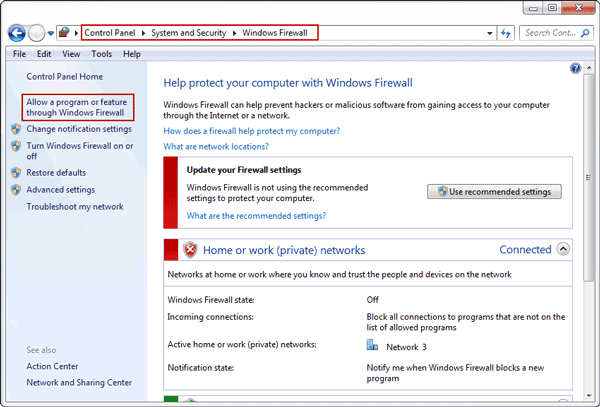Click Incoming connections label
The height and width of the screenshot is (407, 600).
click(210, 317)
